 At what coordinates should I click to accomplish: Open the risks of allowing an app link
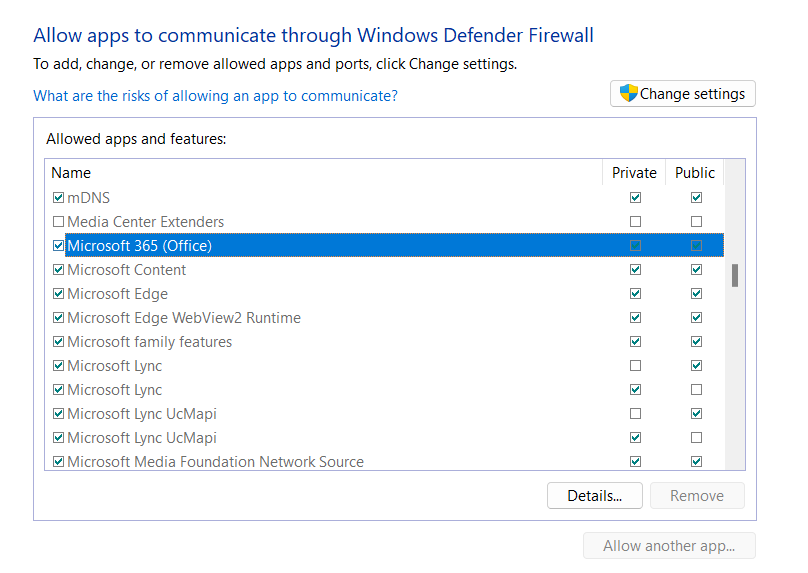[x=215, y=96]
